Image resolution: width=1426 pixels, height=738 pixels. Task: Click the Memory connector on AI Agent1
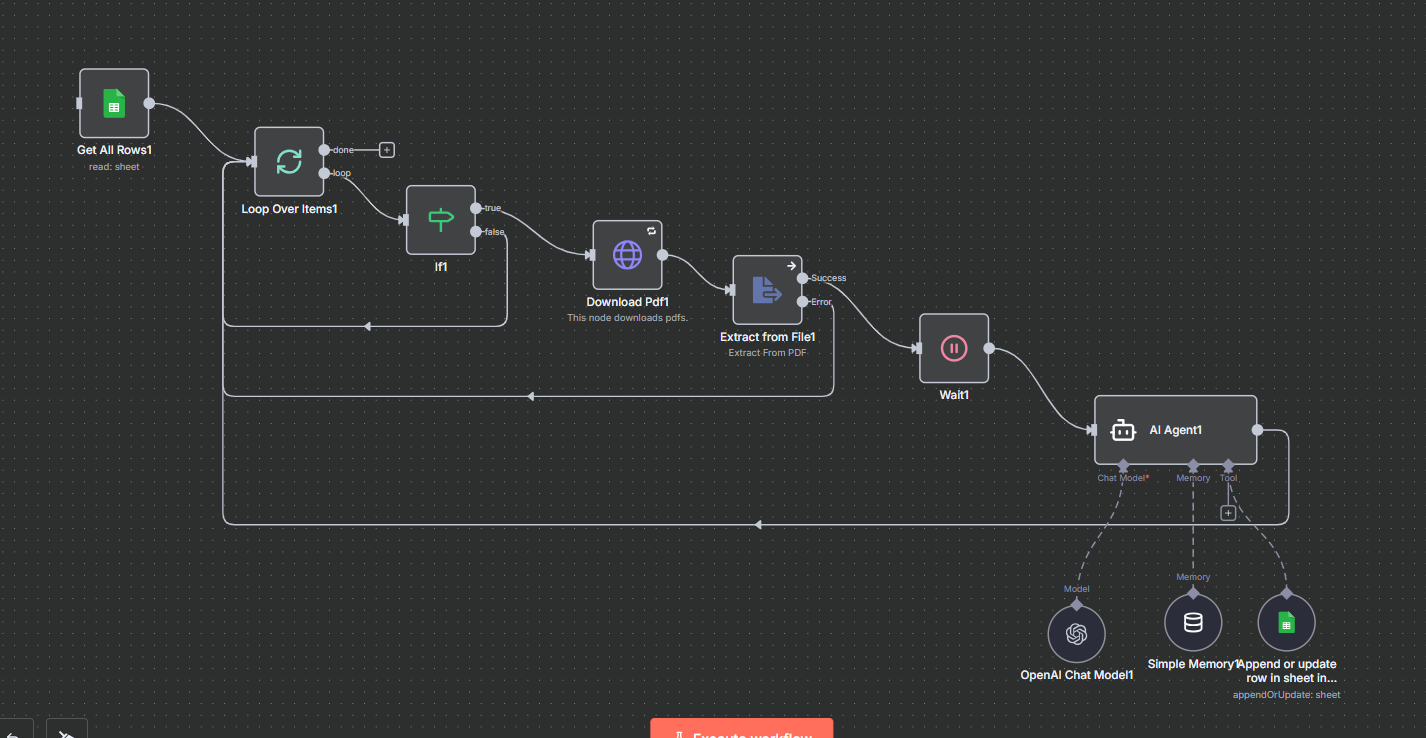tap(1193, 466)
